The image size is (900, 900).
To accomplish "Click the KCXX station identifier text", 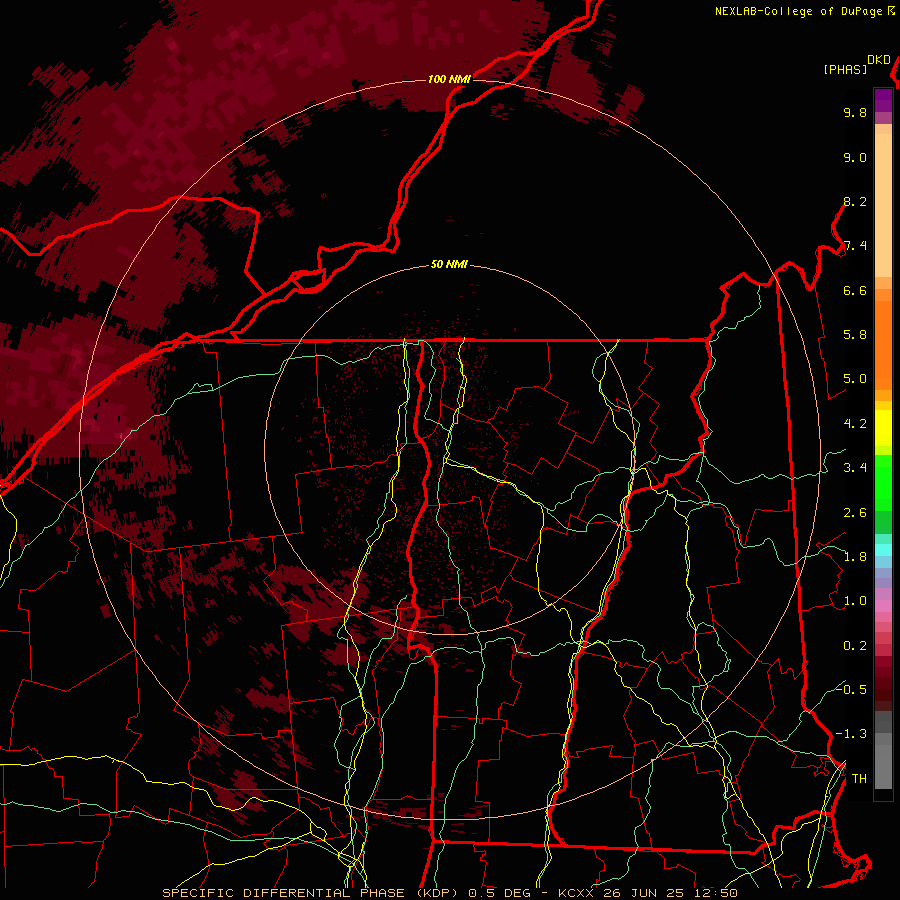I will 575,893.
